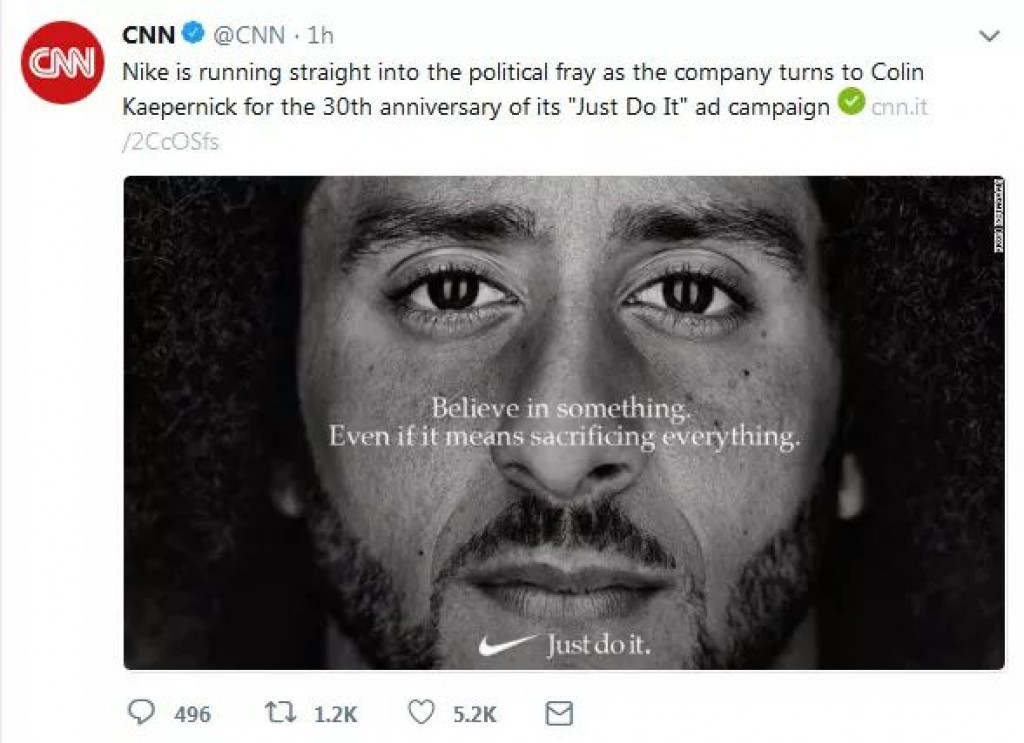Screen dimensions: 1024x743
Task: Click the 1.2K retweet count
Action: [x=336, y=714]
